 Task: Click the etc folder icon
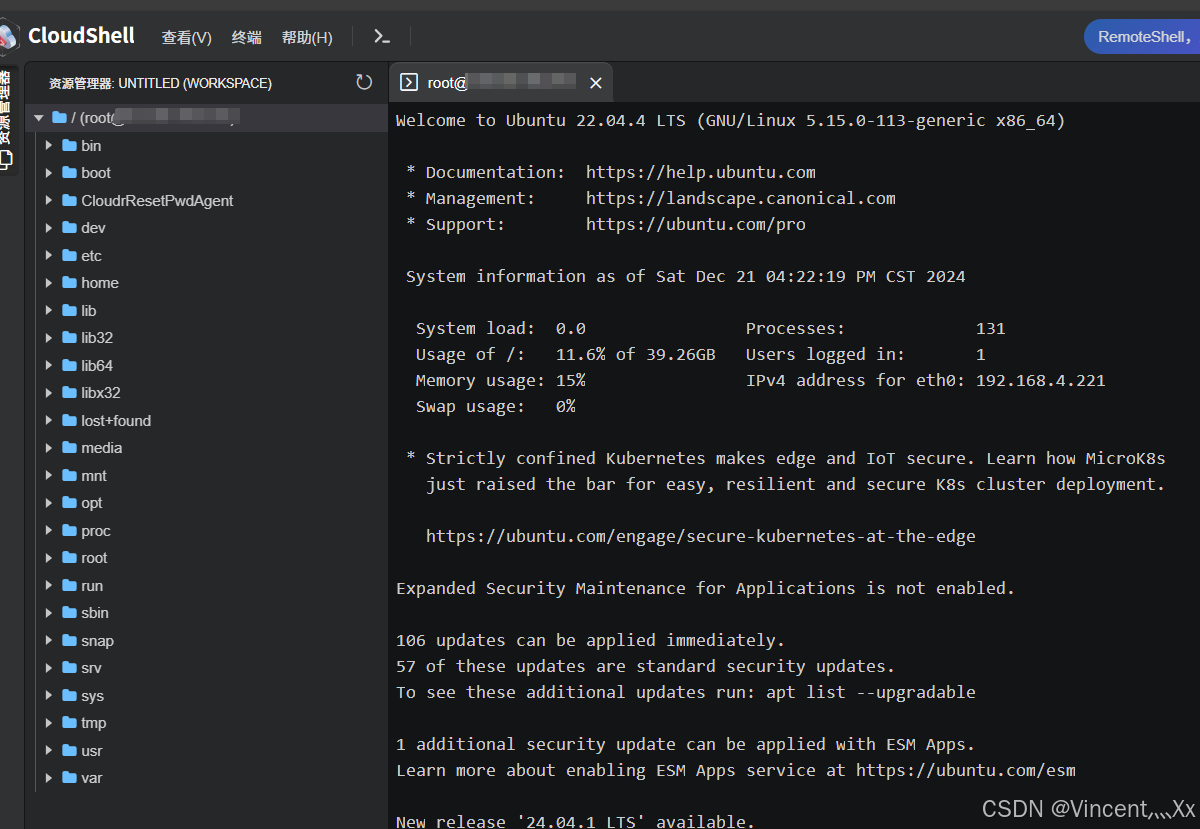pyautogui.click(x=69, y=256)
